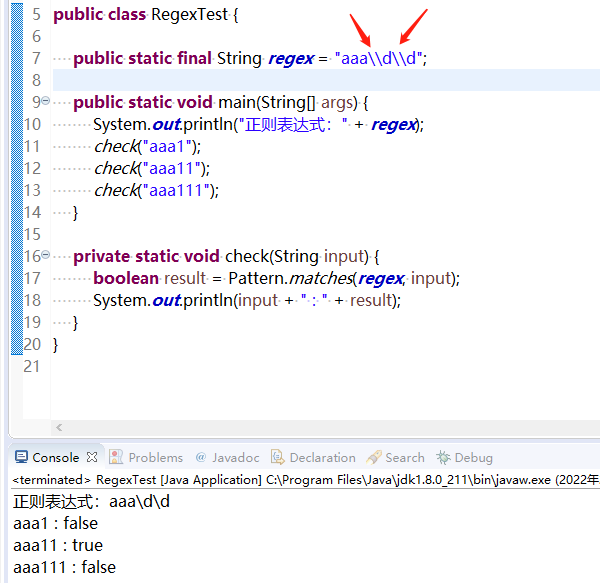The width and height of the screenshot is (600, 583).
Task: Click the Javadoc @ icon
Action: (201, 457)
